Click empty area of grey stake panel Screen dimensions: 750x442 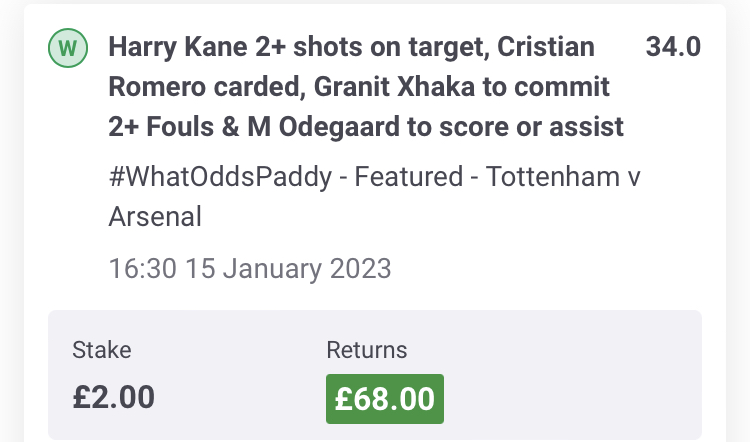574,376
